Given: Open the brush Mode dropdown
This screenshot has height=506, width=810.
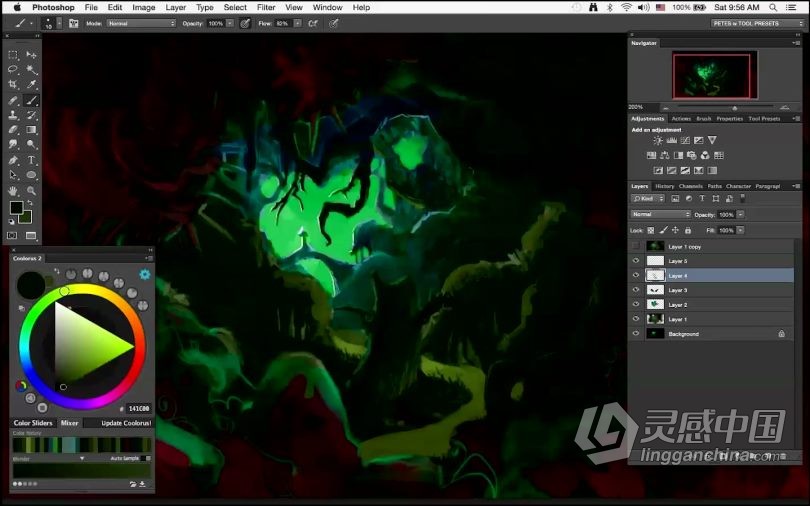Looking at the screenshot, I should tap(142, 23).
